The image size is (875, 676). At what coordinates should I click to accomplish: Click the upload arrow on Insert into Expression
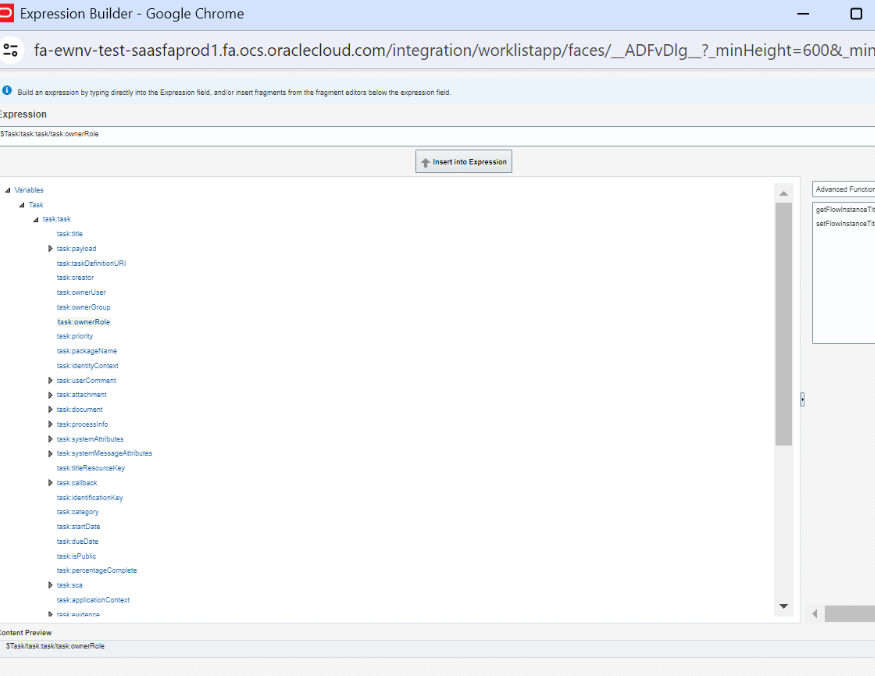click(424, 161)
